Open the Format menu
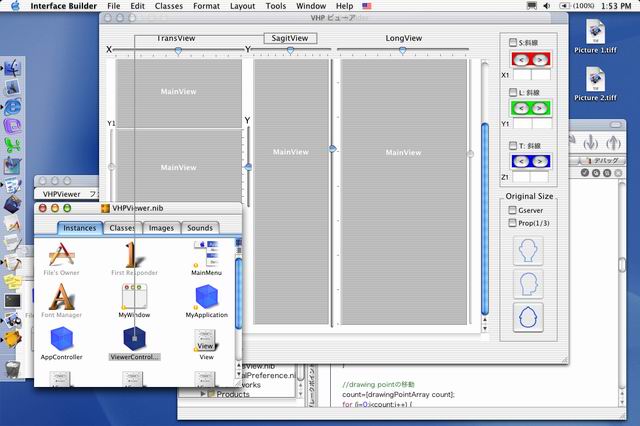Image resolution: width=640 pixels, height=426 pixels. click(x=206, y=6)
